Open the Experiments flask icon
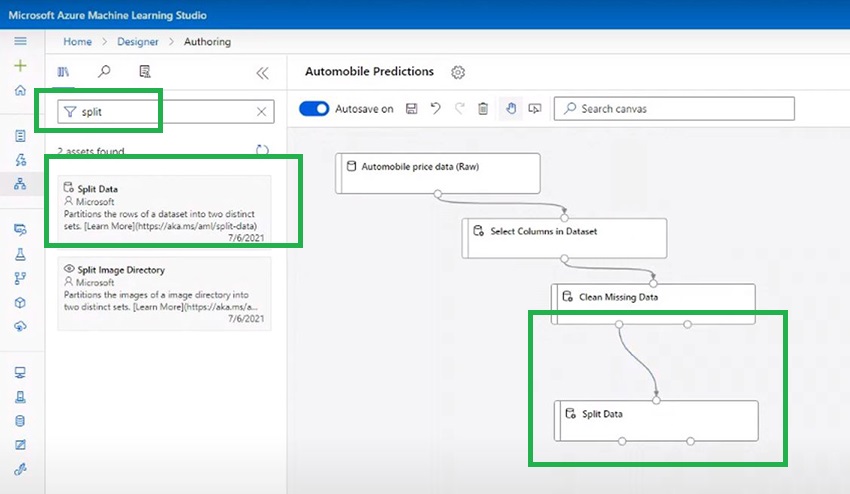This screenshot has width=850, height=494. pyautogui.click(x=20, y=254)
